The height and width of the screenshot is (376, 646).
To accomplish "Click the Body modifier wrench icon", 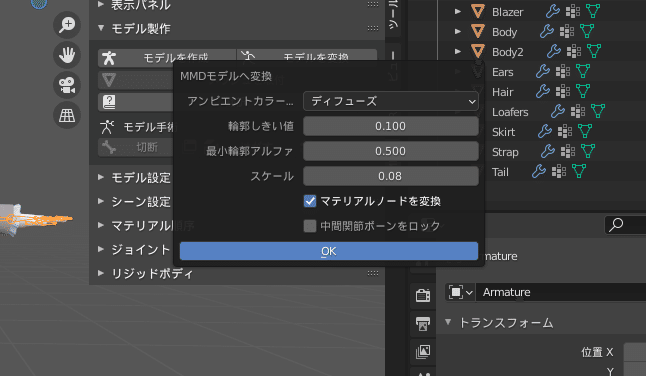I will coord(547,31).
